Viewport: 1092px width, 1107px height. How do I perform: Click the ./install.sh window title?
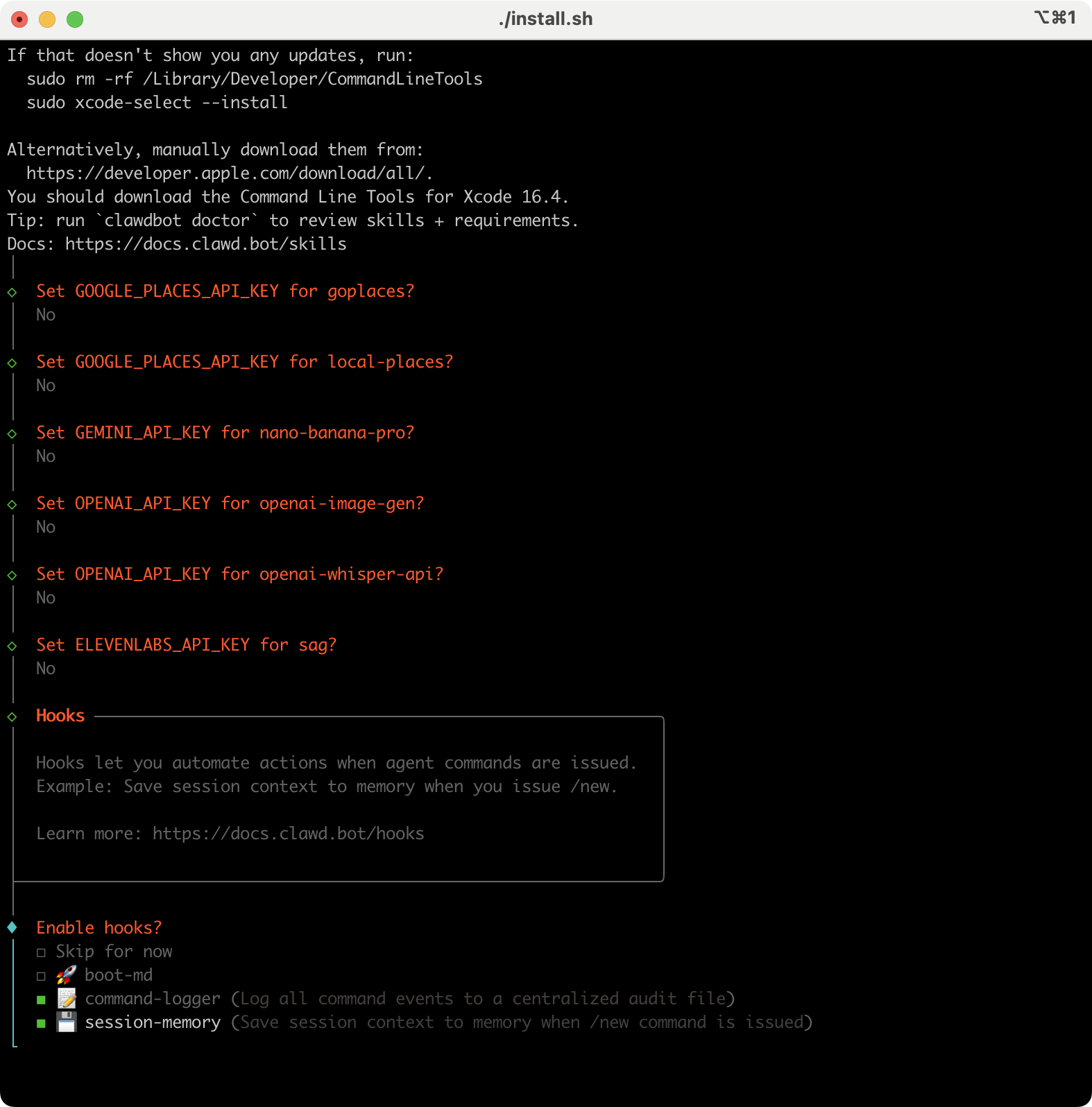tap(545, 19)
